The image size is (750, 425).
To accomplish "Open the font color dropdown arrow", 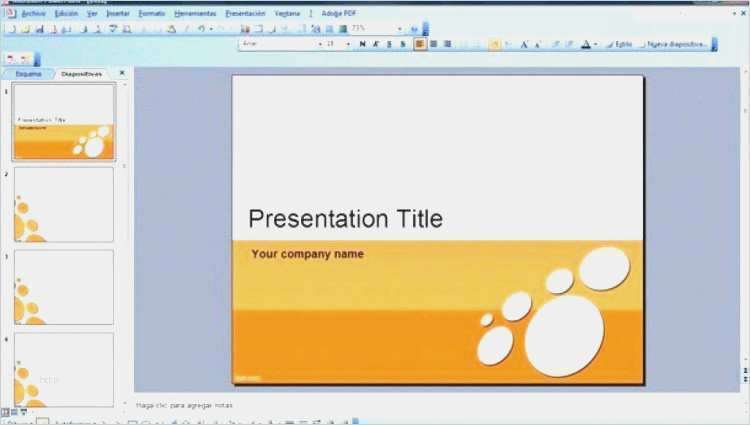I will 595,44.
